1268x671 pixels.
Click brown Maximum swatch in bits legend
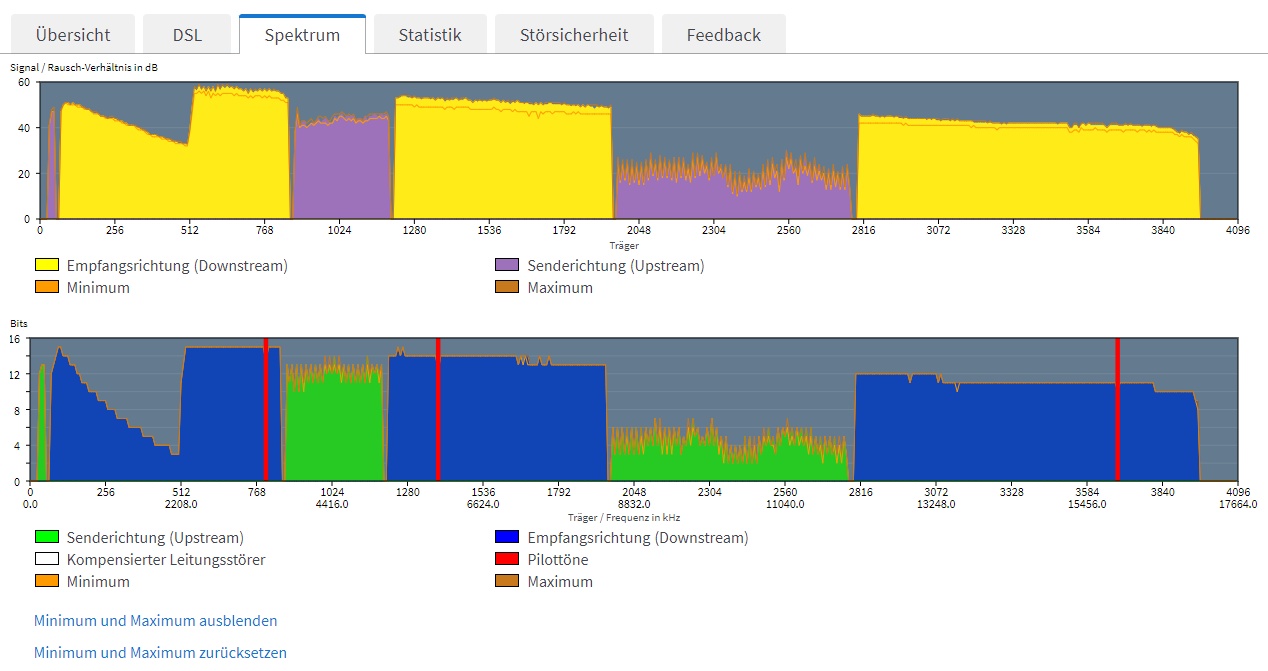tap(507, 582)
